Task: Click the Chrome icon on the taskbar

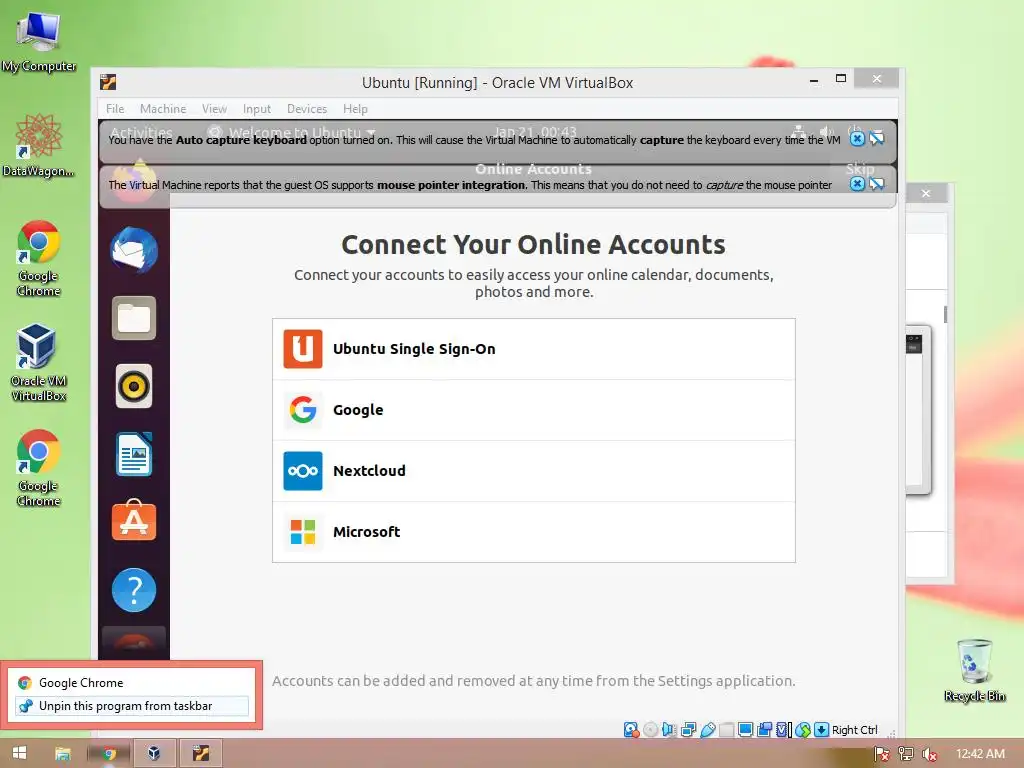Action: [109, 754]
